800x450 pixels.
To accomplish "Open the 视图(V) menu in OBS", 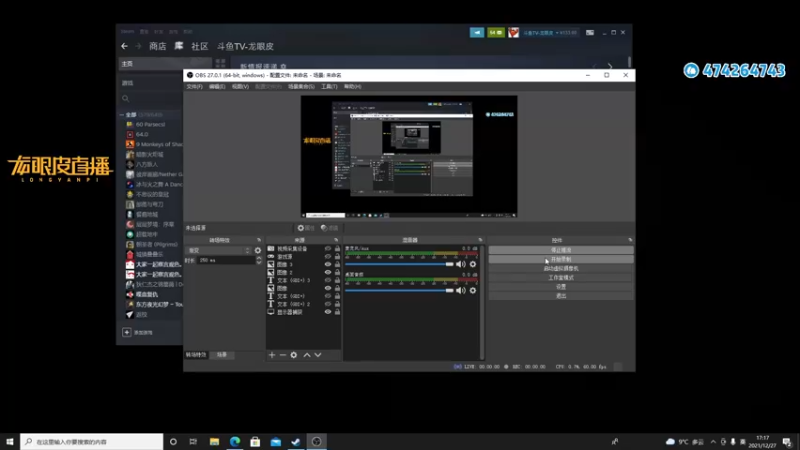I will [240, 87].
